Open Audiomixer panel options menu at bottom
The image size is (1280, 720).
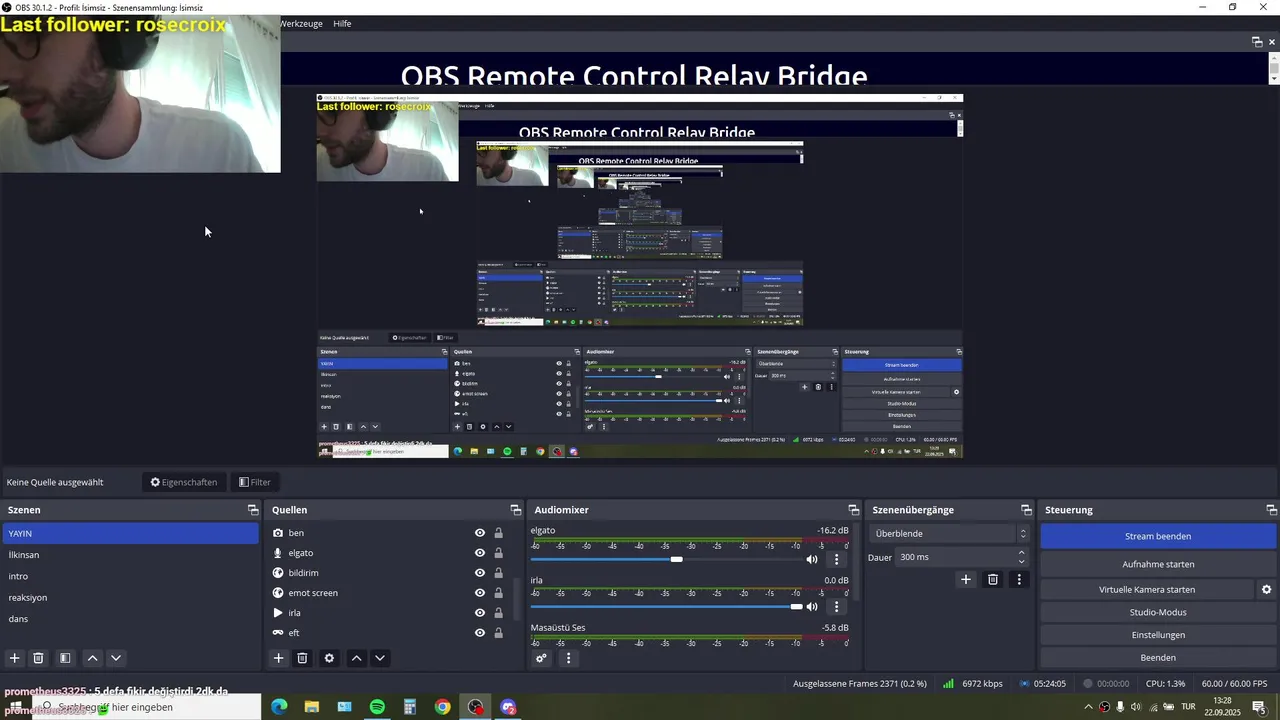pyautogui.click(x=568, y=658)
